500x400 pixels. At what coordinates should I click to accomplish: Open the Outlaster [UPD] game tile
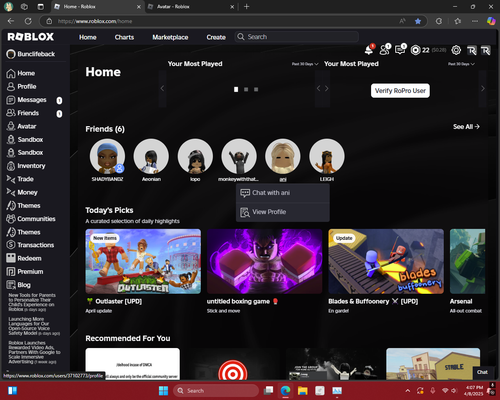(143, 261)
